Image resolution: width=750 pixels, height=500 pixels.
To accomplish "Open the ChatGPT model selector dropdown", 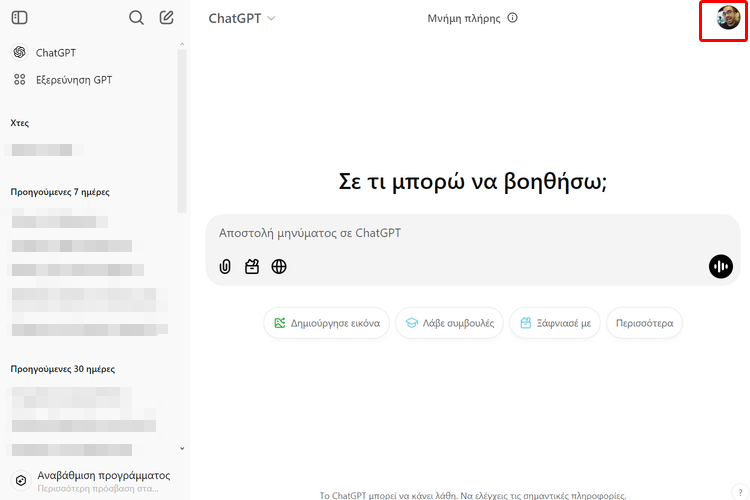I will click(242, 18).
